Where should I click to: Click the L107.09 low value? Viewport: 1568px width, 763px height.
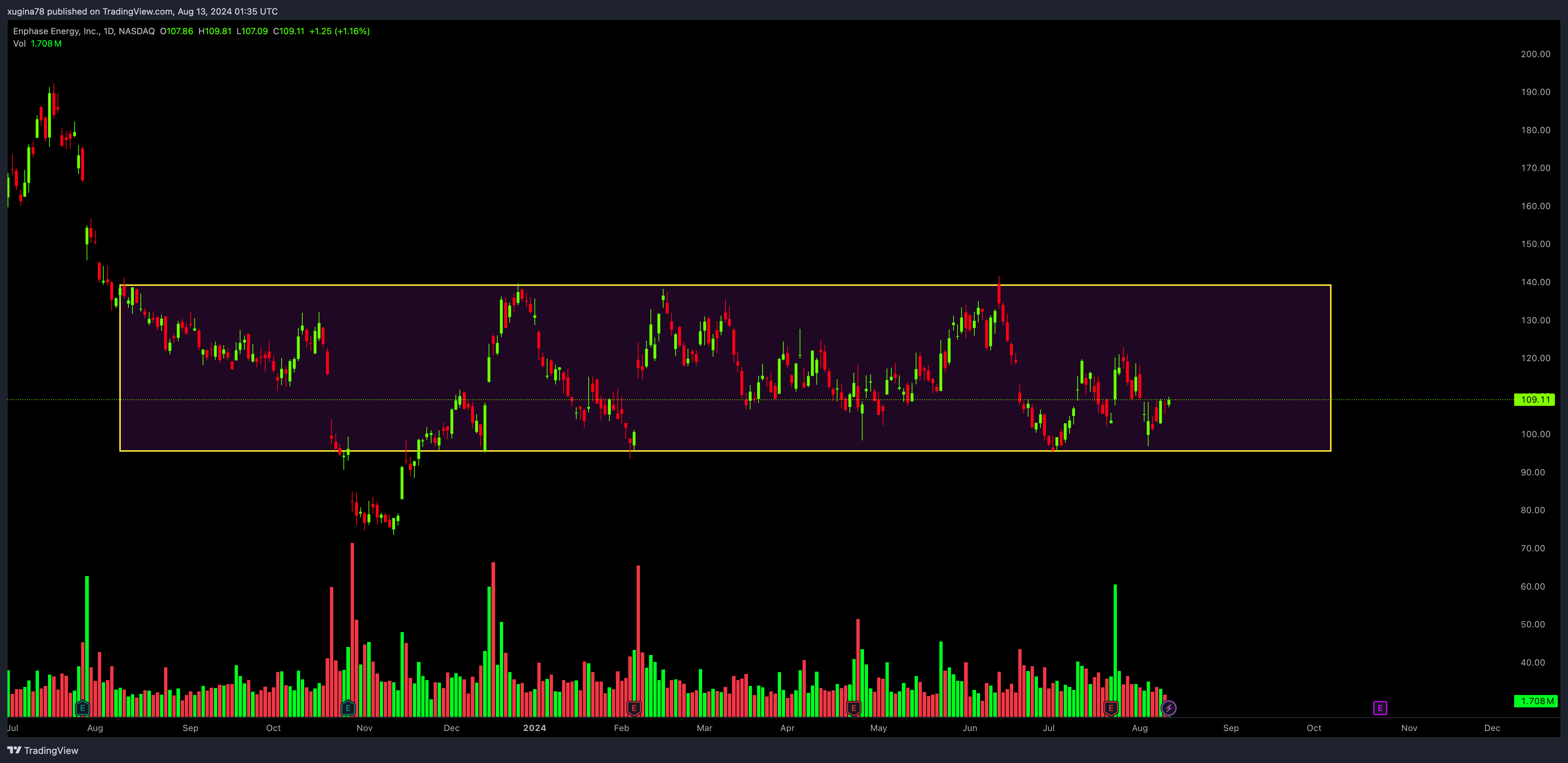(x=252, y=31)
